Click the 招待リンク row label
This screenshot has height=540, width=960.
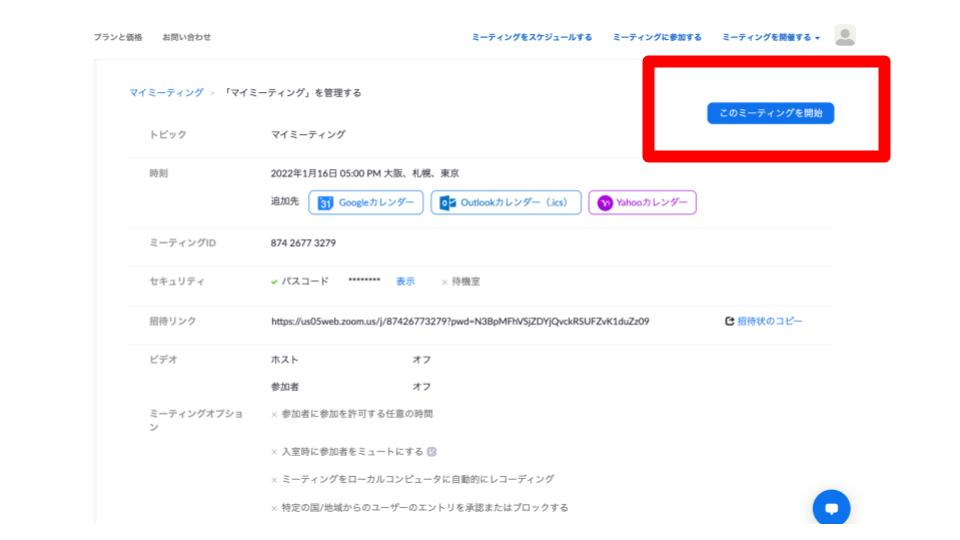click(x=173, y=321)
